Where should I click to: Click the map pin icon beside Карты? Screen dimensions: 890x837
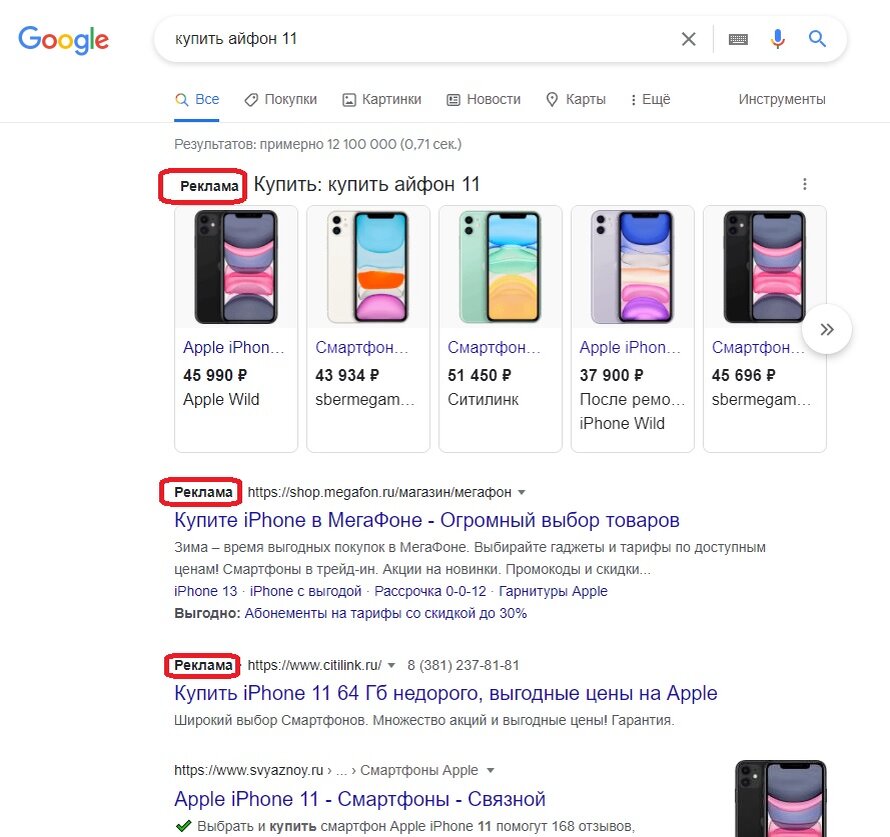(x=551, y=99)
